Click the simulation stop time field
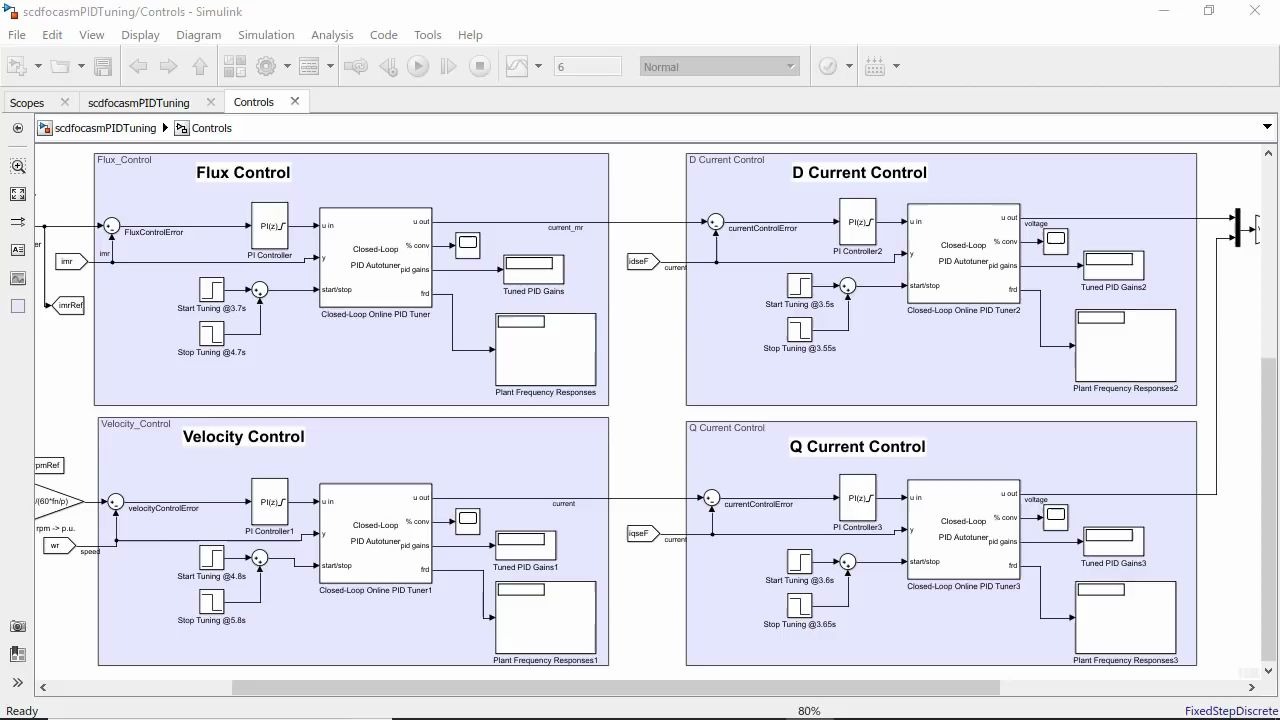The width and height of the screenshot is (1280, 720). pos(587,66)
